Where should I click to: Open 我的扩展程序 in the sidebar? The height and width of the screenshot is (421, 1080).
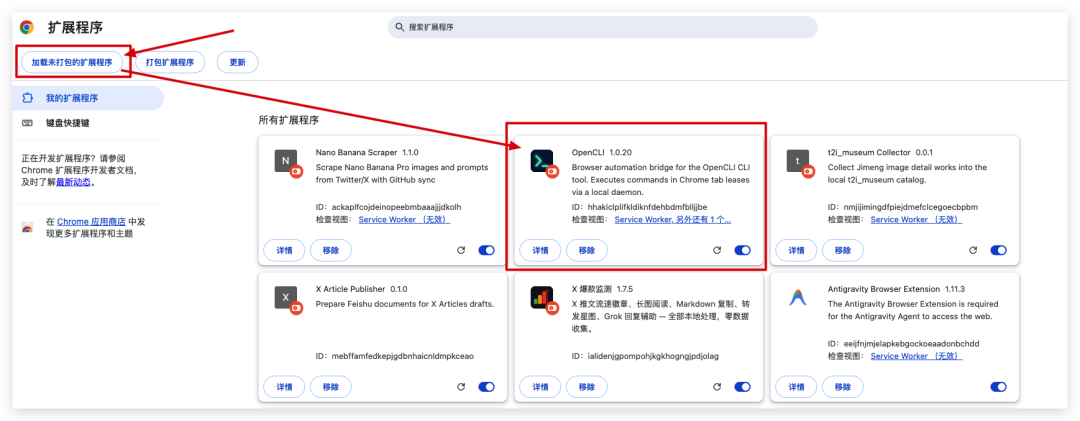tap(88, 98)
